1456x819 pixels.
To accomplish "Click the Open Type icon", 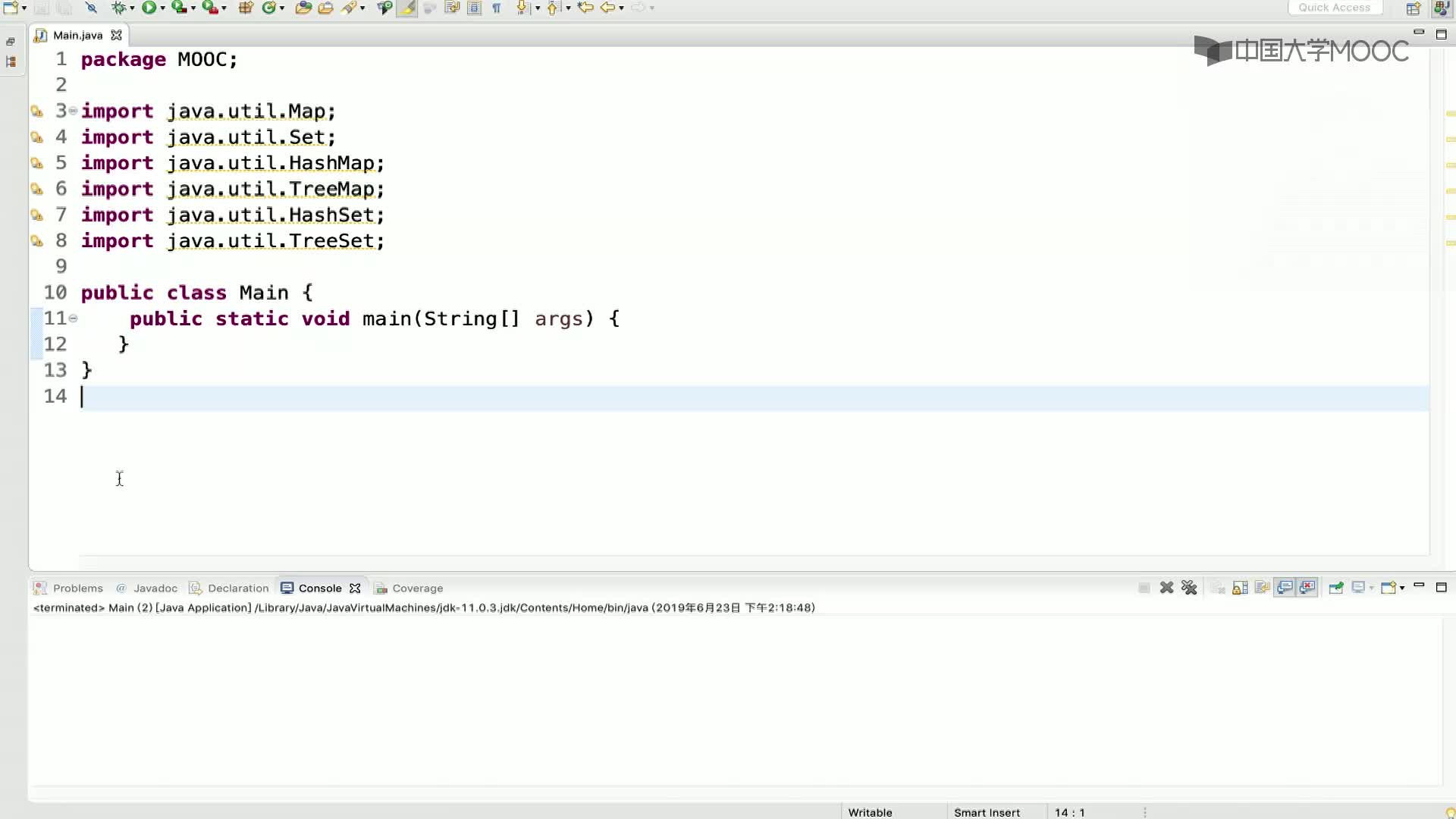I will point(303,8).
